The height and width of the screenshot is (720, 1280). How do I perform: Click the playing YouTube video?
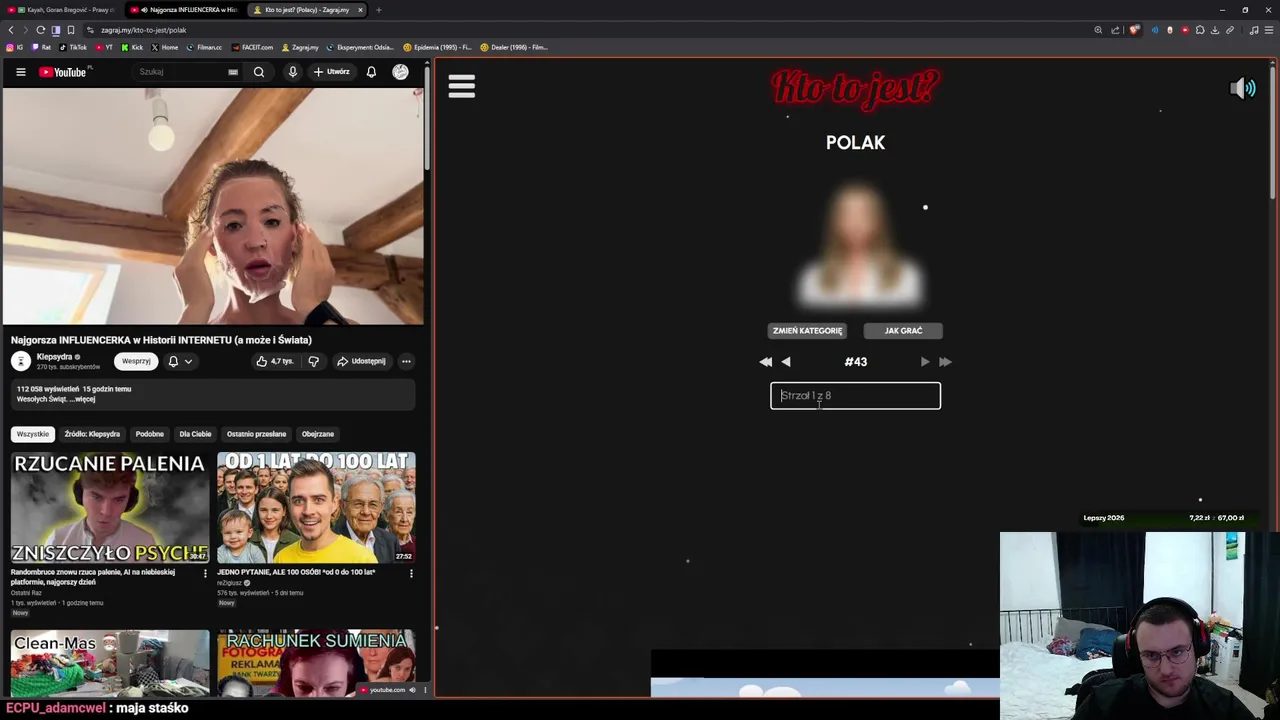(x=212, y=206)
